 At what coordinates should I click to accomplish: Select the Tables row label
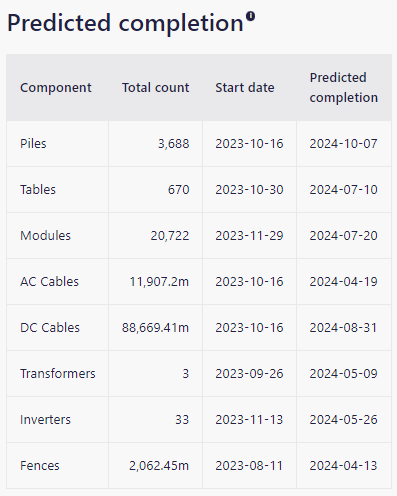[38, 190]
